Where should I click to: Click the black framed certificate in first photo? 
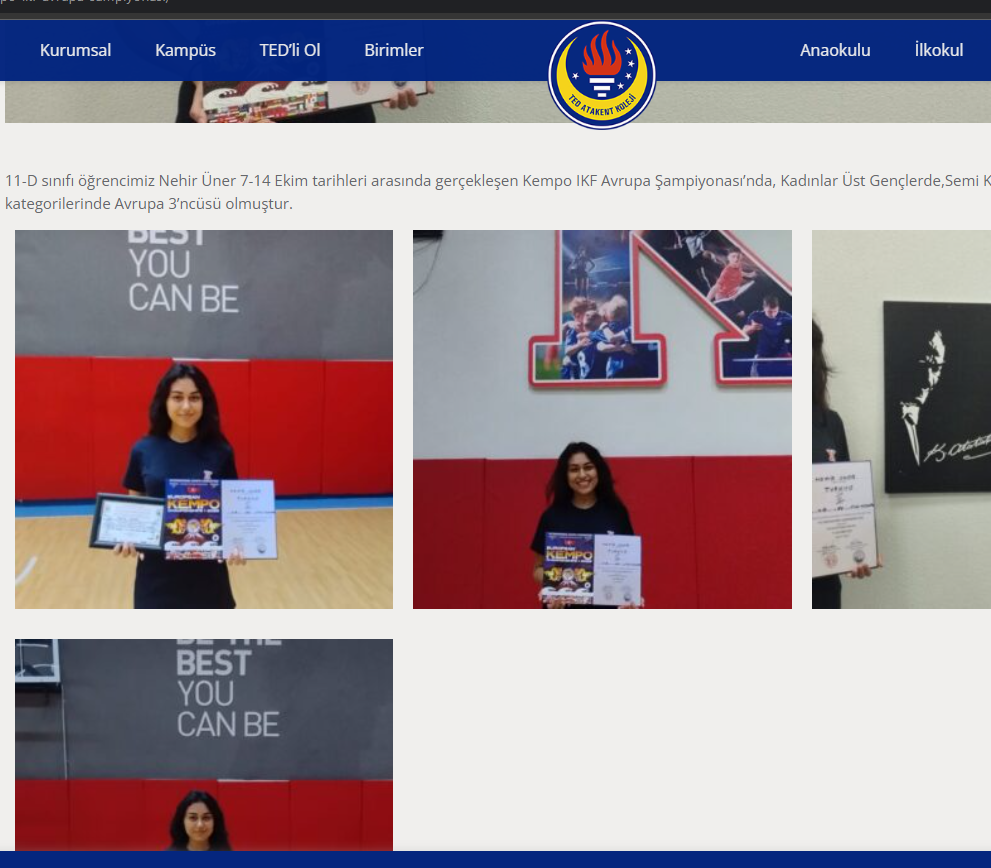click(x=126, y=521)
